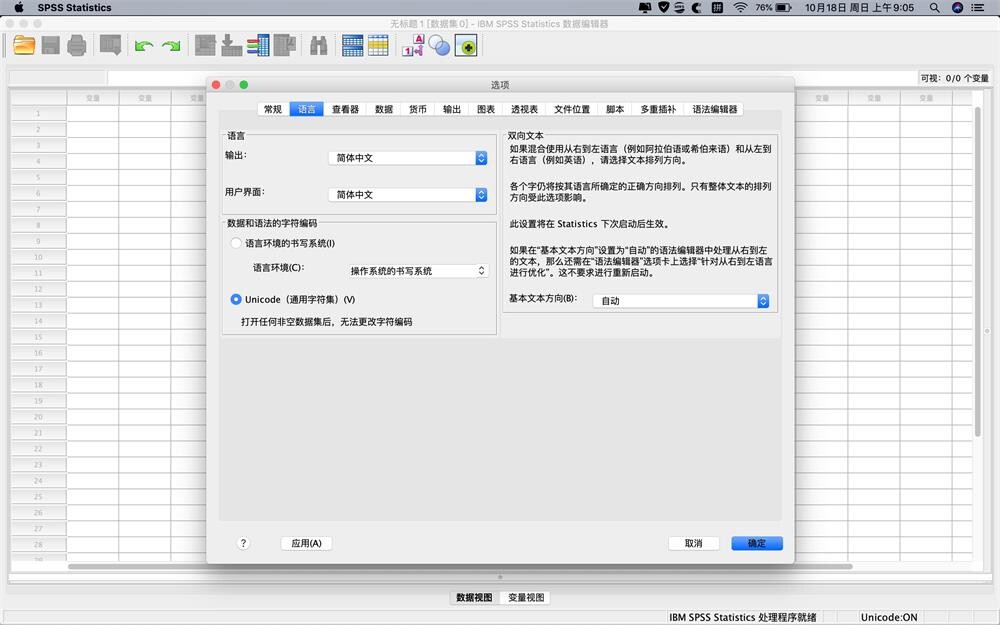Click the Save floppy disk toolbar icon

[50, 45]
